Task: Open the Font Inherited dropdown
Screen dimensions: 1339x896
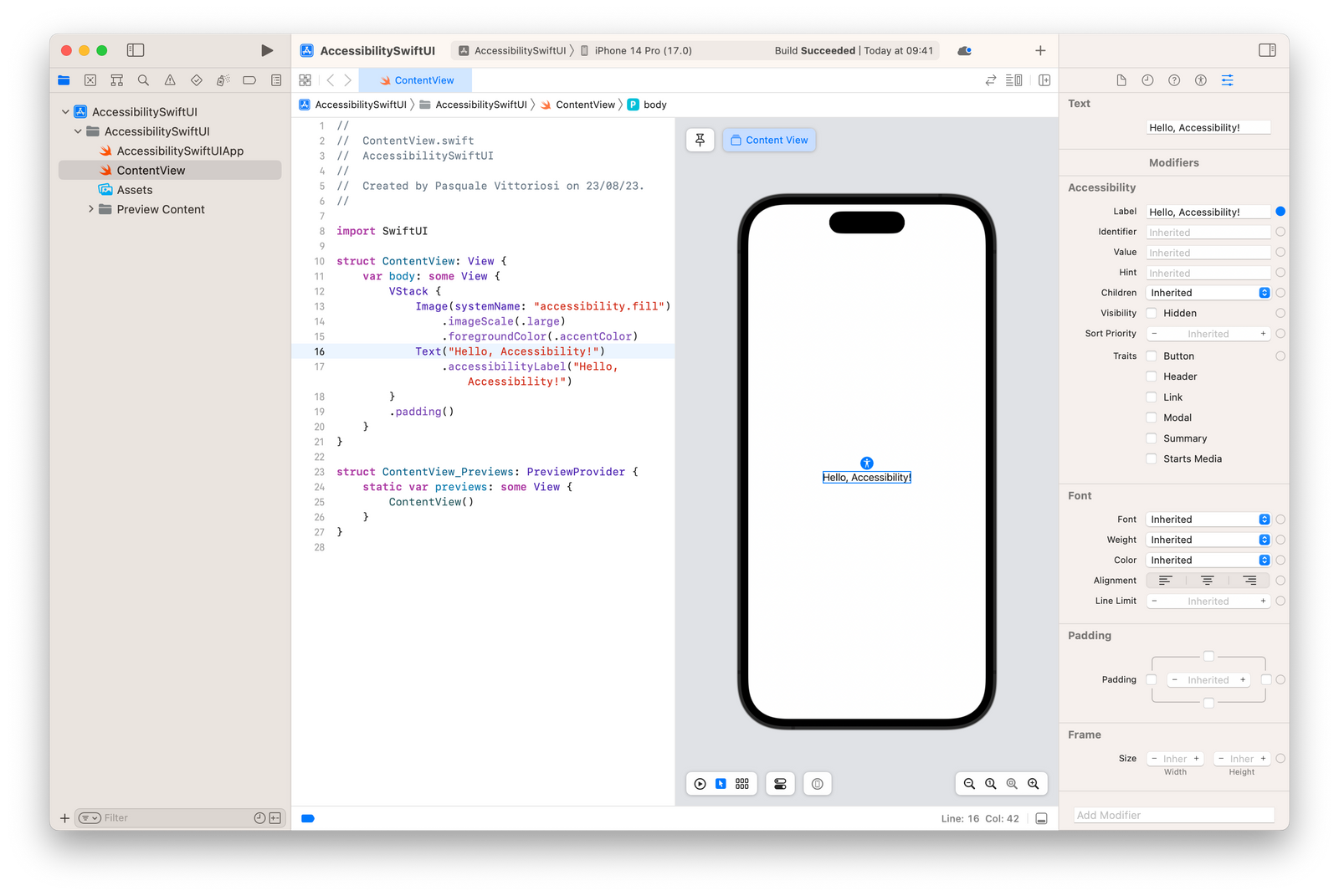Action: [x=1208, y=519]
